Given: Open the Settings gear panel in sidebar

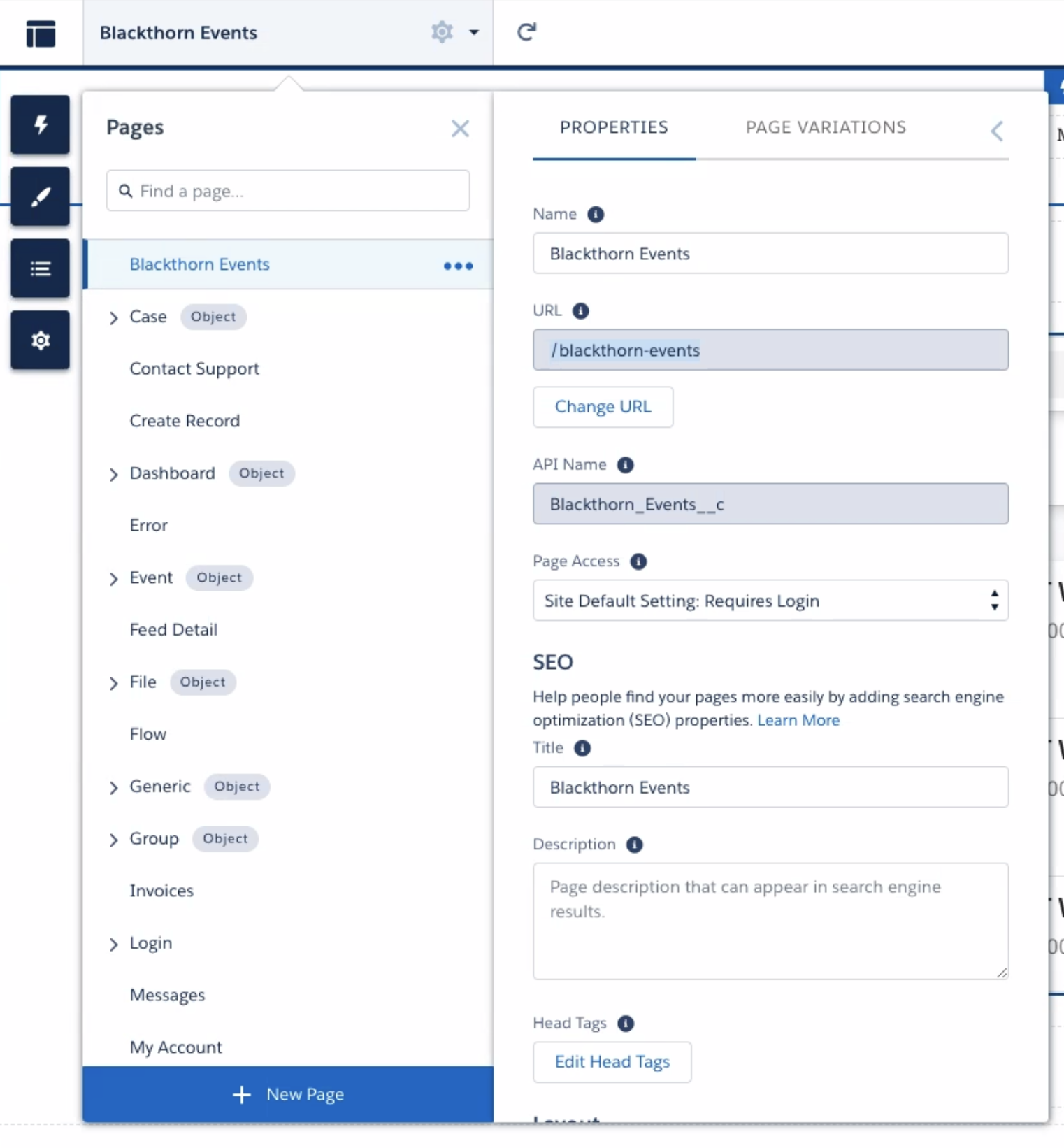Looking at the screenshot, I should pyautogui.click(x=40, y=340).
